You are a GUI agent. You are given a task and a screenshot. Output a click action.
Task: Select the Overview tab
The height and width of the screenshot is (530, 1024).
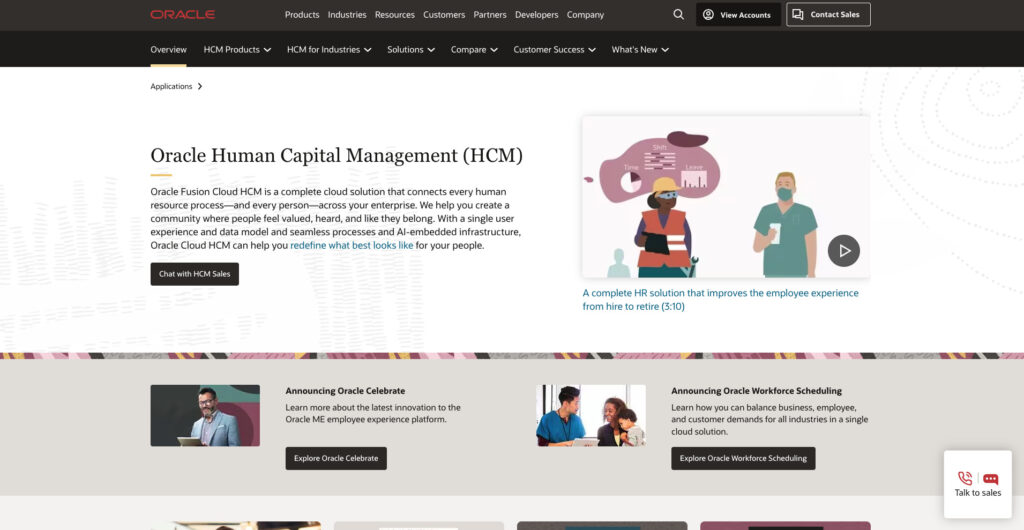[x=168, y=49]
